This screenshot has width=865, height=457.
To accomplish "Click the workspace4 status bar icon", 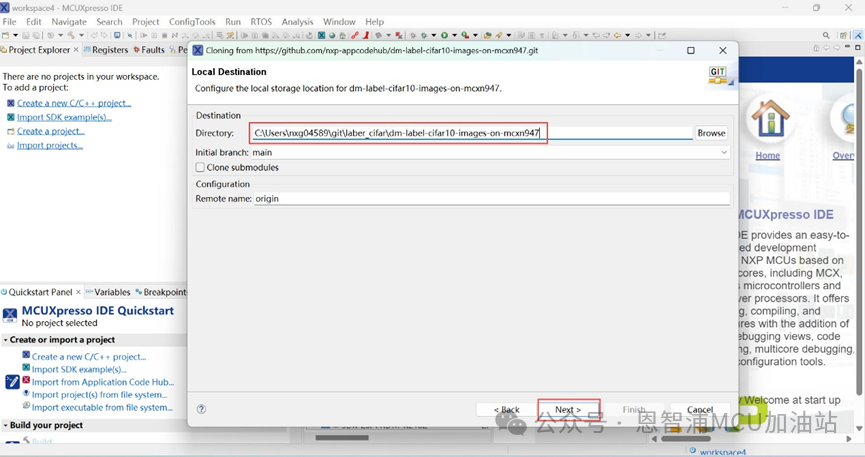I will [693, 451].
